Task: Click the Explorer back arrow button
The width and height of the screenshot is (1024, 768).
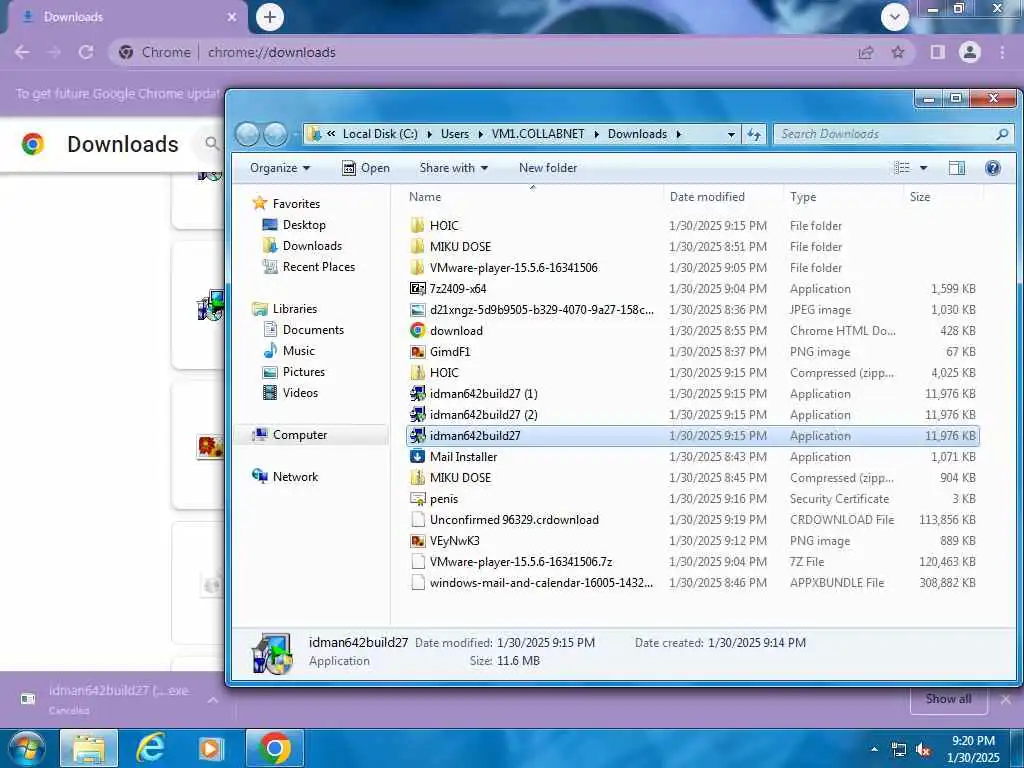Action: click(248, 135)
